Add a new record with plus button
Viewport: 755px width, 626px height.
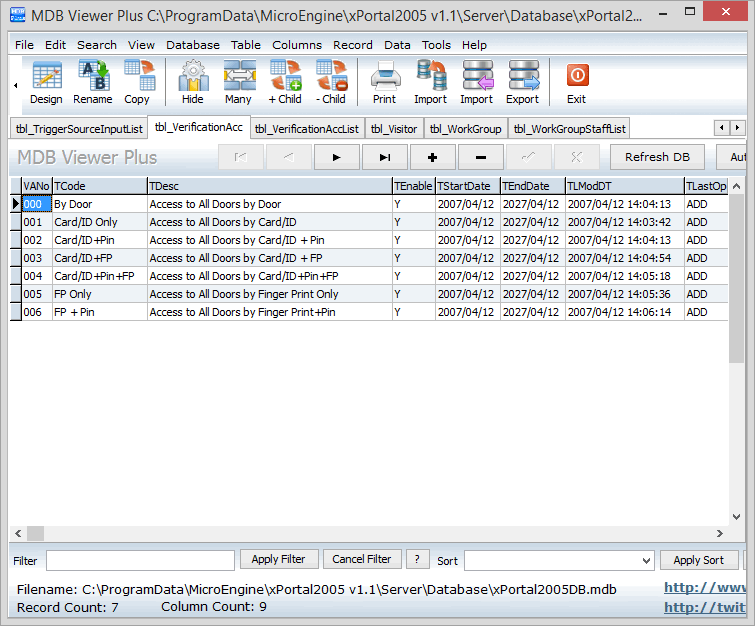(x=433, y=157)
